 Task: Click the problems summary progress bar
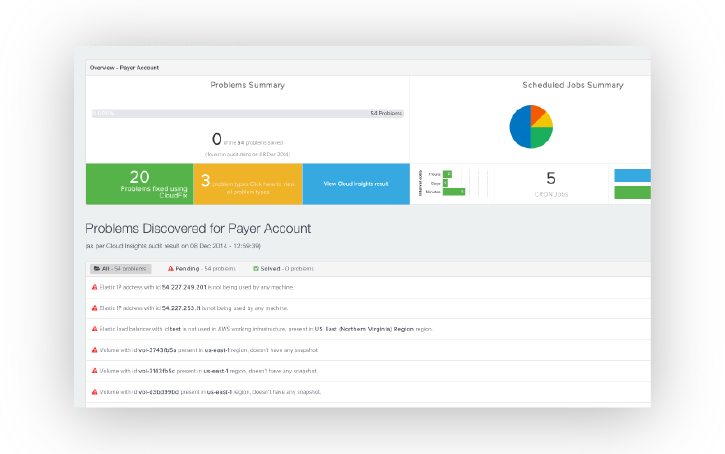pos(247,113)
